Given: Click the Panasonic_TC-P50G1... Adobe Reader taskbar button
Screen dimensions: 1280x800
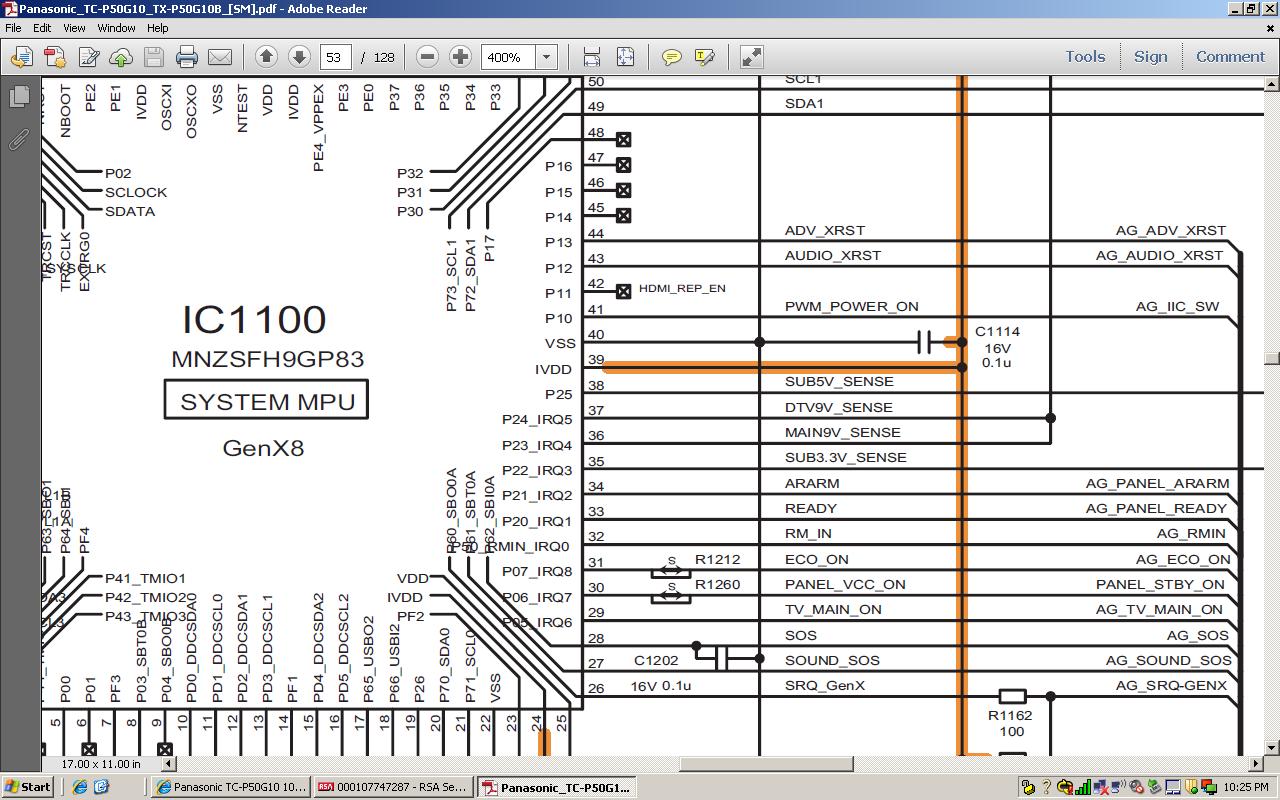Looking at the screenshot, I should click(x=556, y=787).
